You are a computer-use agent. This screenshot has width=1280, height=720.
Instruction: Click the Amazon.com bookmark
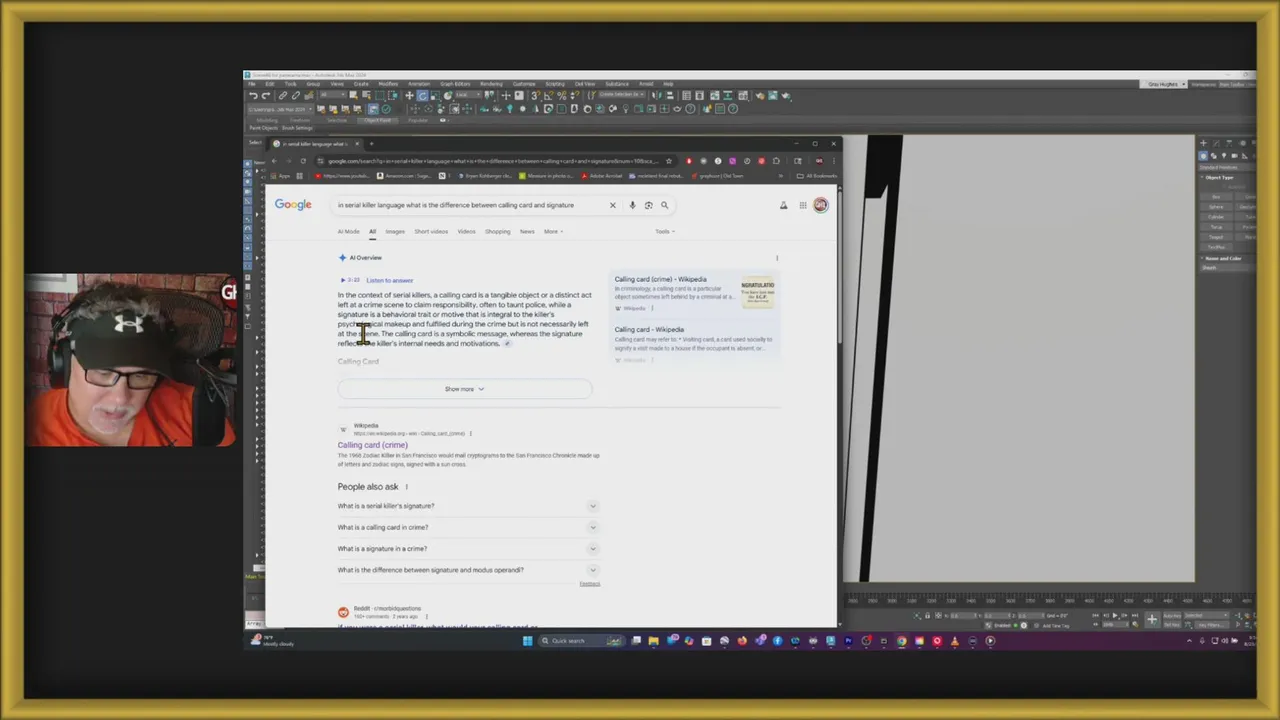[x=405, y=176]
